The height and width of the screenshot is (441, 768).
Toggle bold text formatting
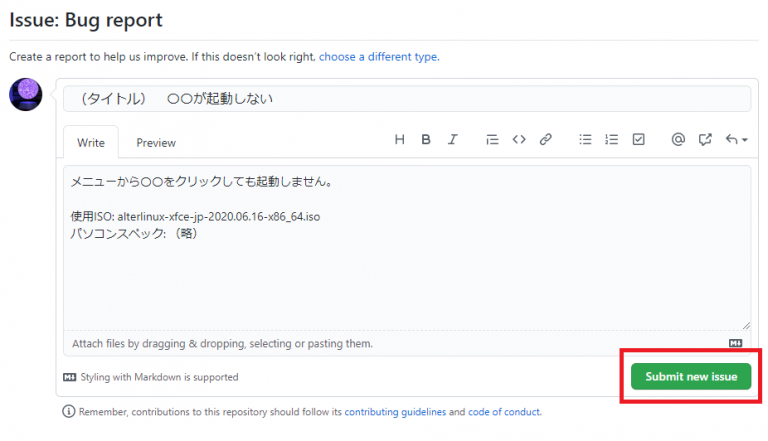(426, 140)
